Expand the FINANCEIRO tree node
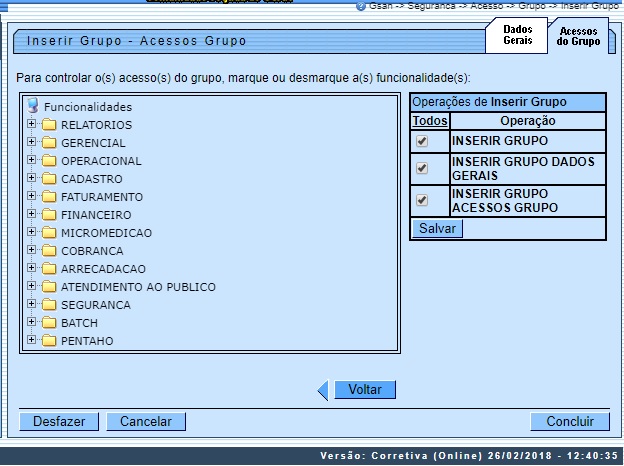 tap(31, 214)
